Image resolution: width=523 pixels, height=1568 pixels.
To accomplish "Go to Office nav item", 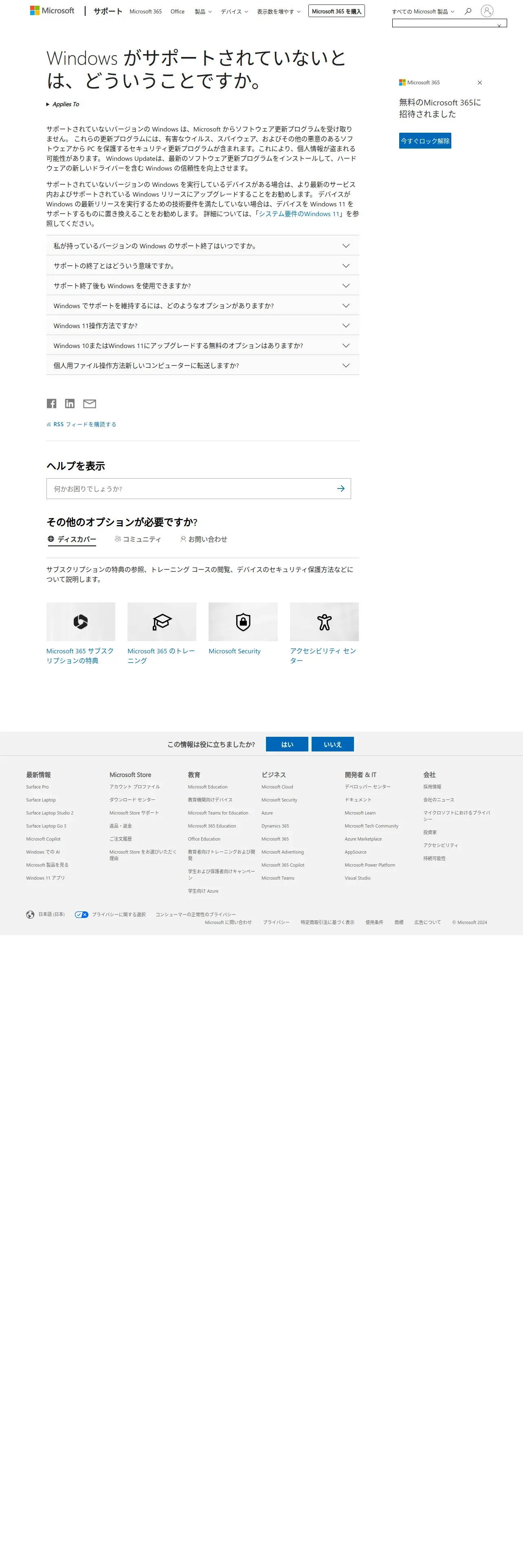I will [x=178, y=11].
